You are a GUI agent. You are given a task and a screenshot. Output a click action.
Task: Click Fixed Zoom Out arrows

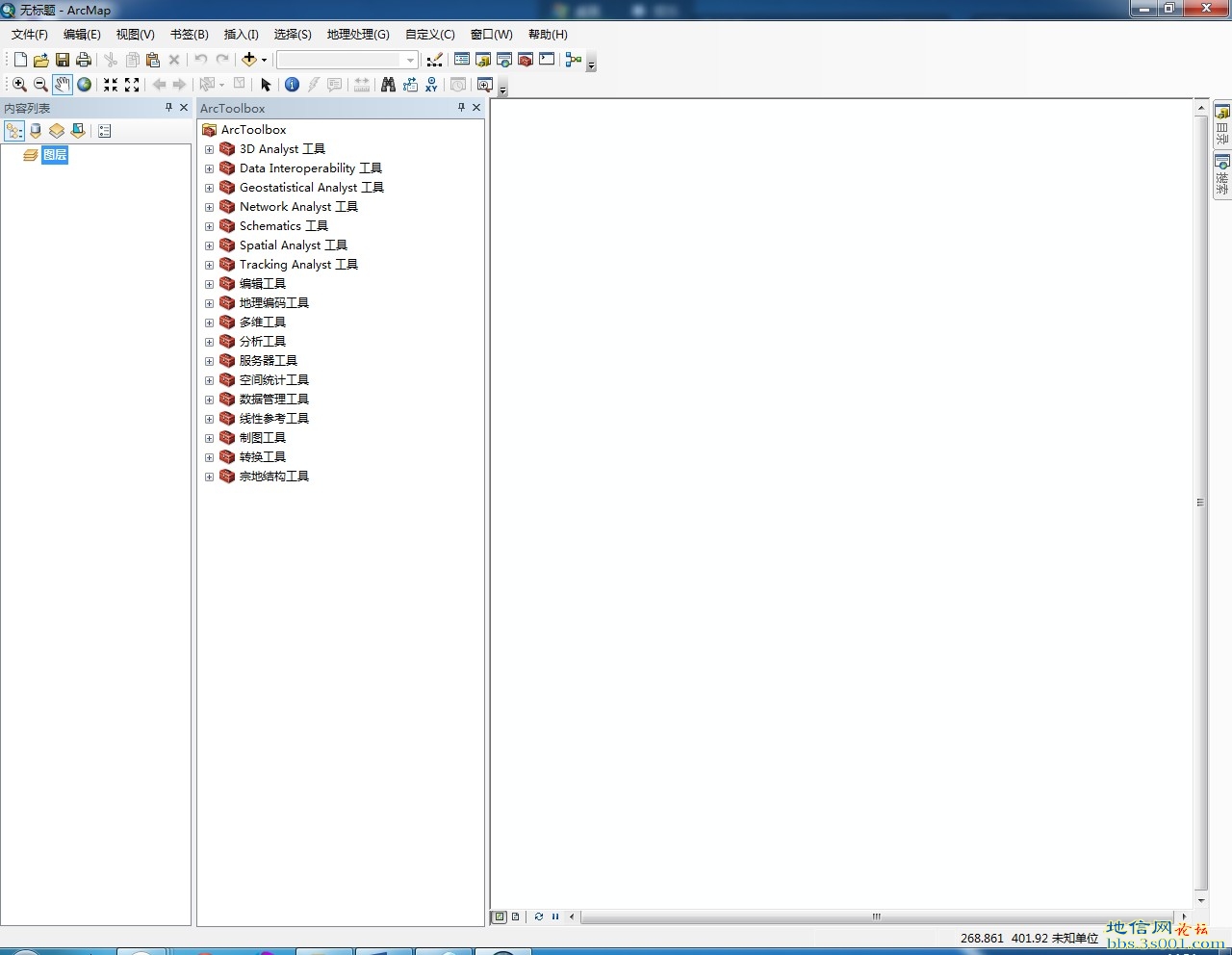tap(132, 85)
